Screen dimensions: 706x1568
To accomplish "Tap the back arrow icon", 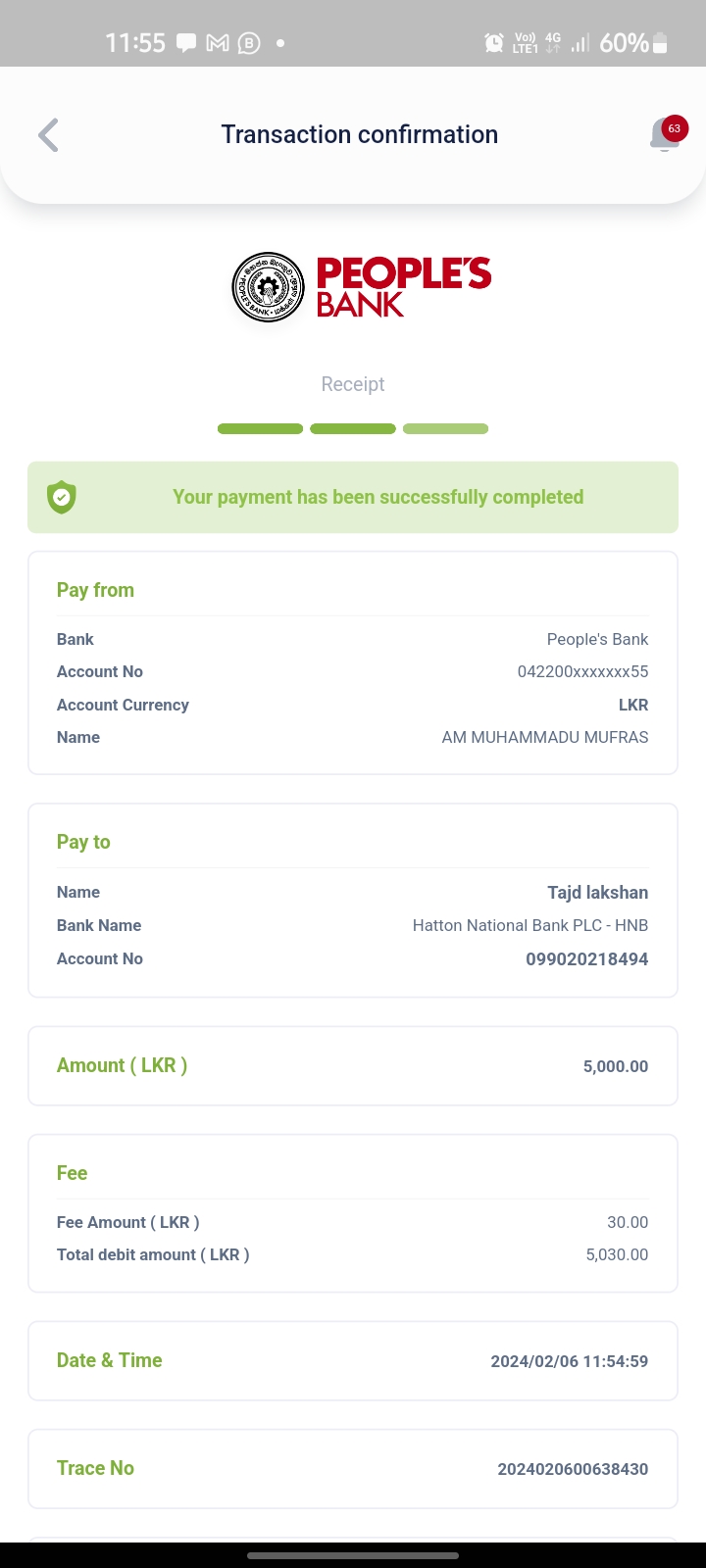I will point(49,135).
